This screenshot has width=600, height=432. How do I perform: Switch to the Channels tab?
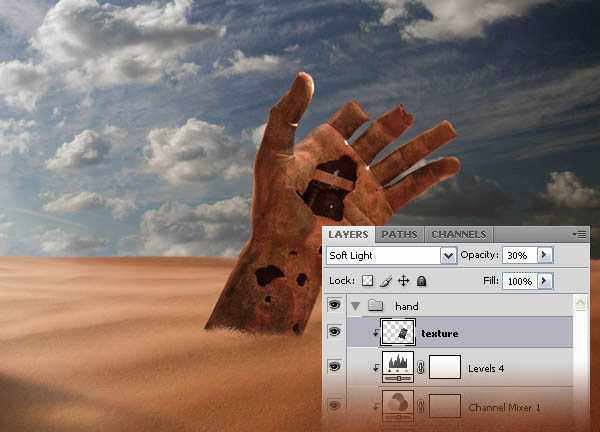[459, 234]
